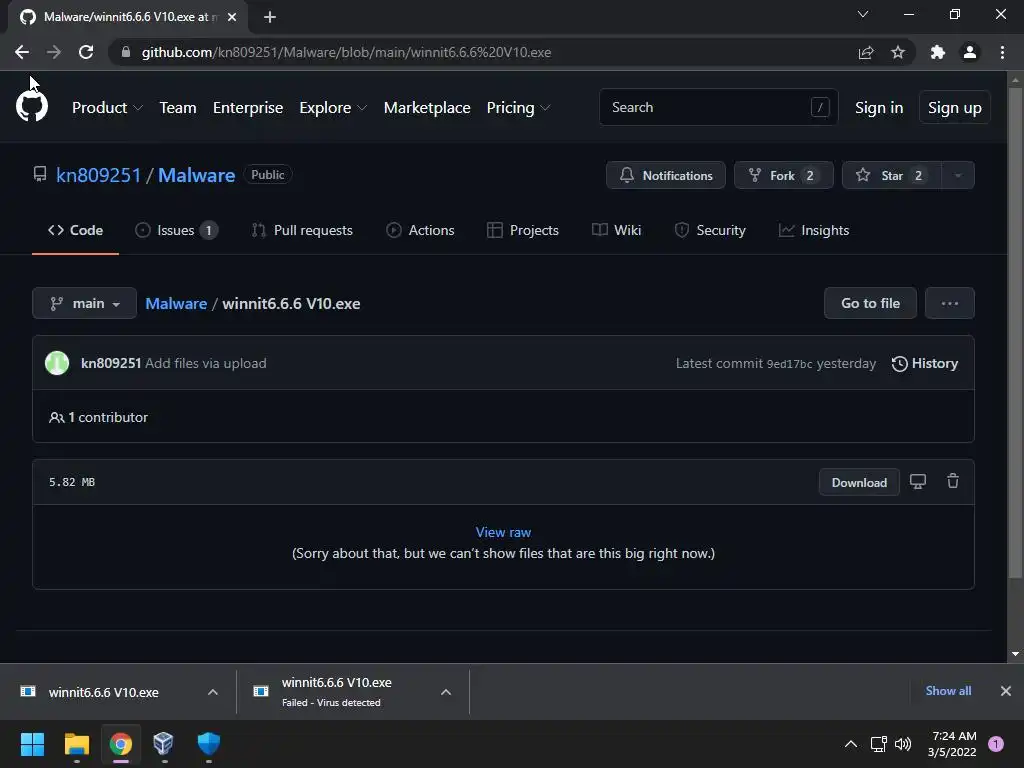Focus the GitHub Search field

pyautogui.click(x=718, y=107)
